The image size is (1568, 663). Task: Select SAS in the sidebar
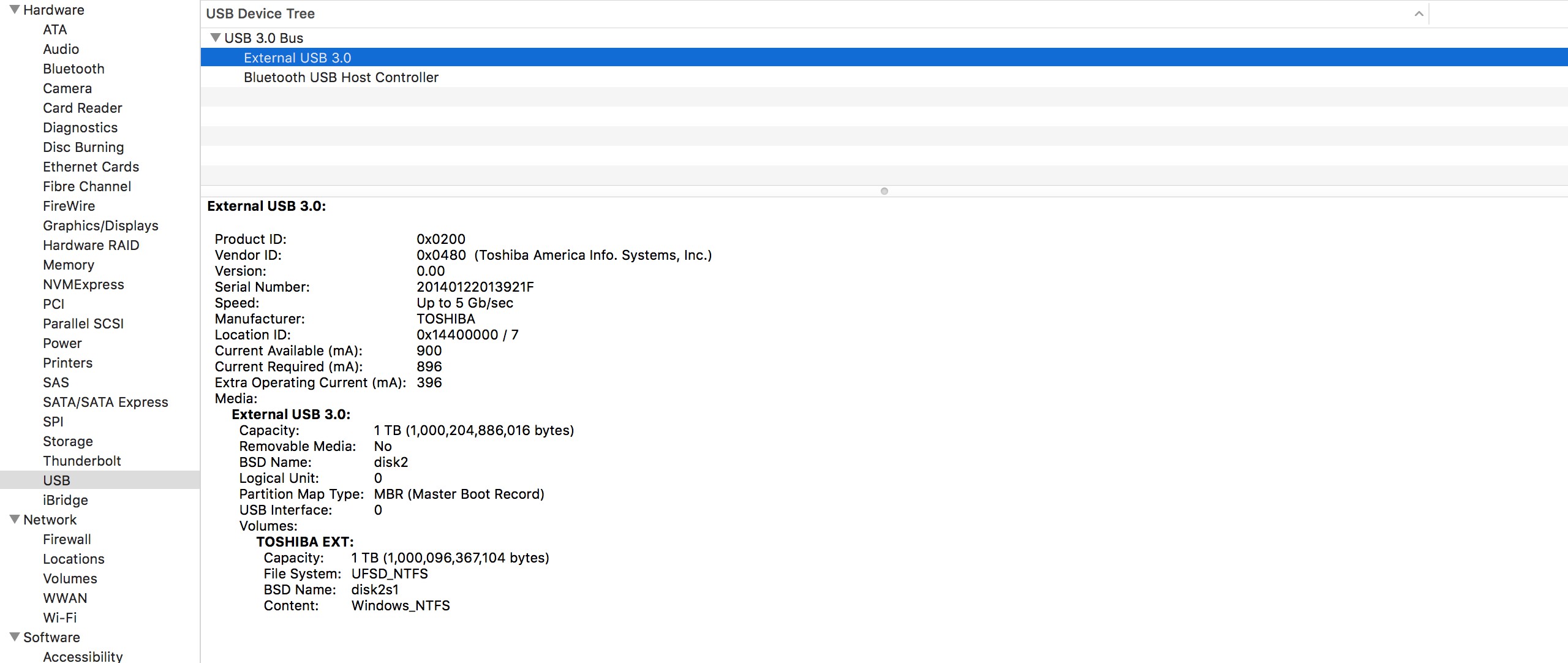(x=56, y=382)
